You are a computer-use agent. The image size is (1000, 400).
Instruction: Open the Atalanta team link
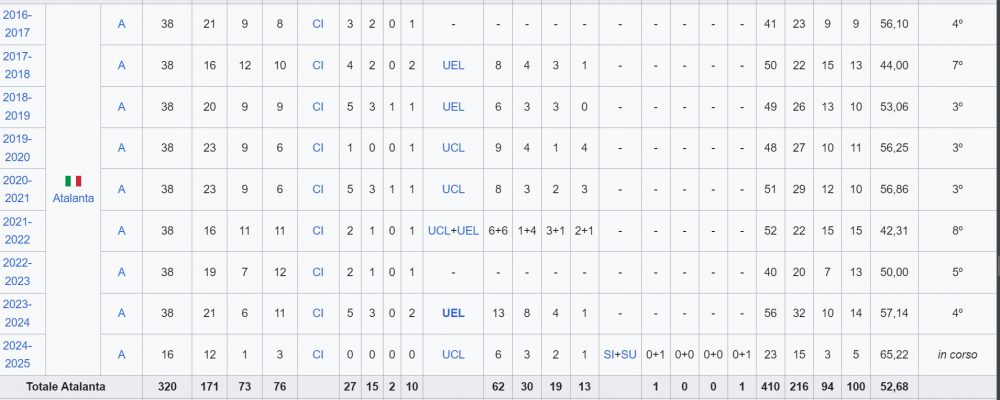73,198
